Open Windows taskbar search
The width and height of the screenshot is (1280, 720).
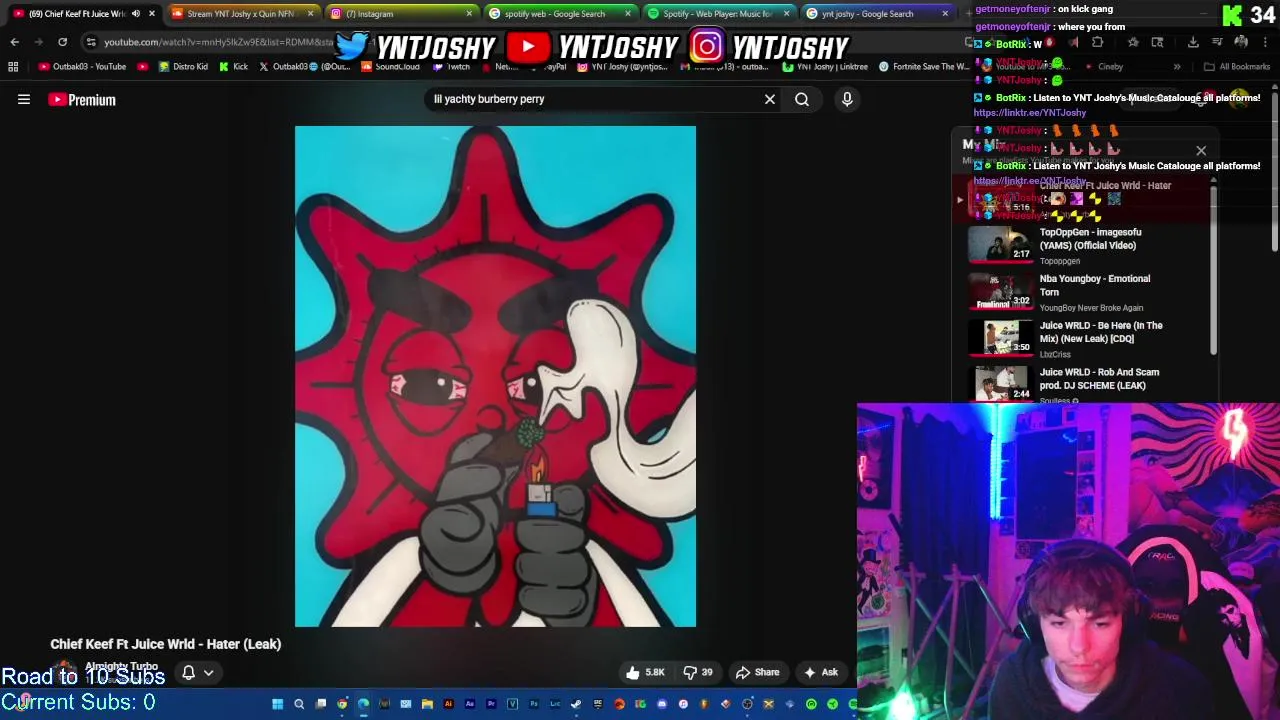tap(299, 704)
